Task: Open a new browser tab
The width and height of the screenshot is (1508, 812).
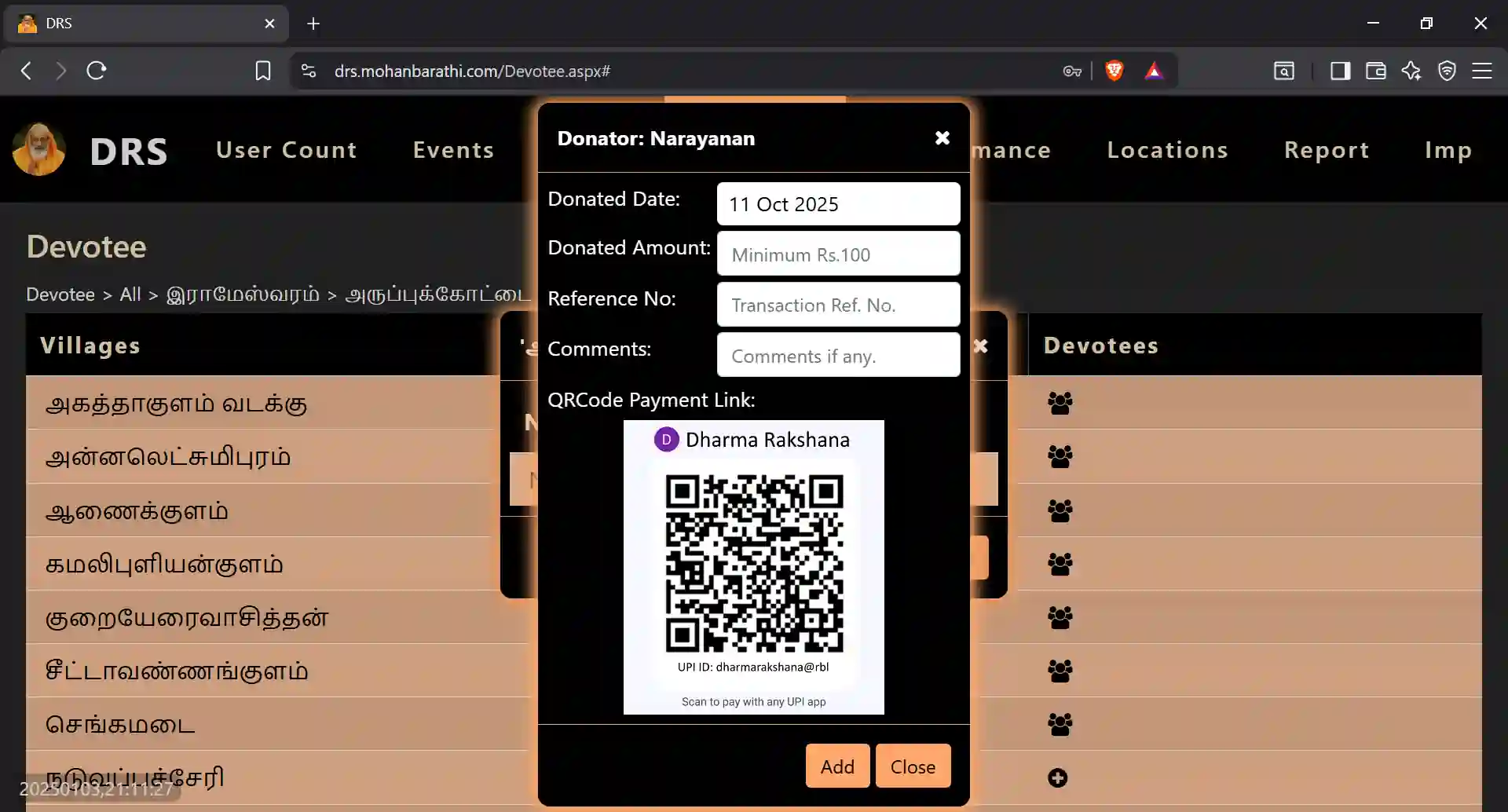Action: click(x=313, y=24)
